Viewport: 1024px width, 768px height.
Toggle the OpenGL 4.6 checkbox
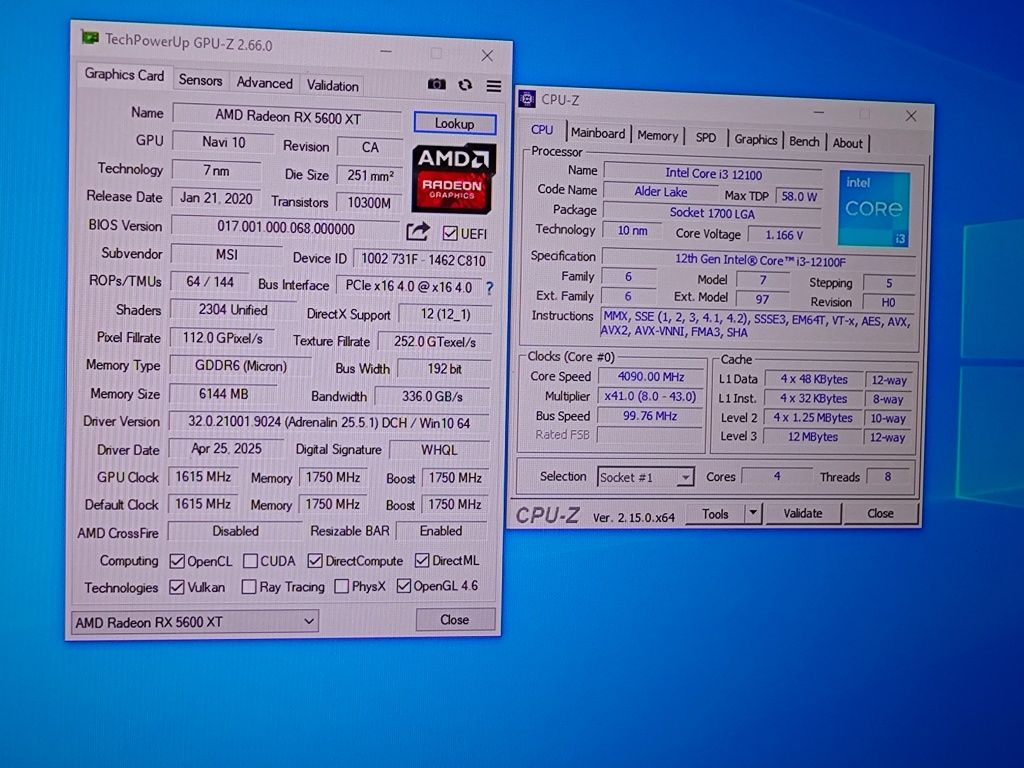[x=404, y=586]
